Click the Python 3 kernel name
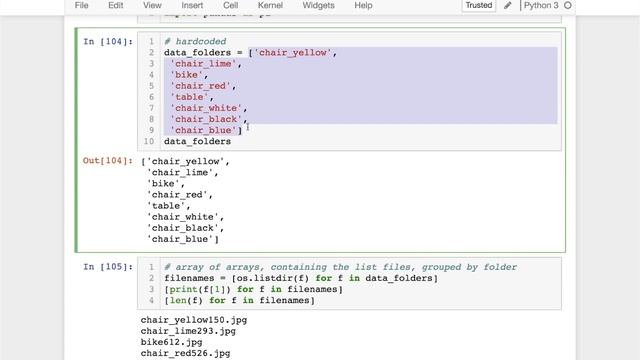640x360 pixels. point(541,5)
